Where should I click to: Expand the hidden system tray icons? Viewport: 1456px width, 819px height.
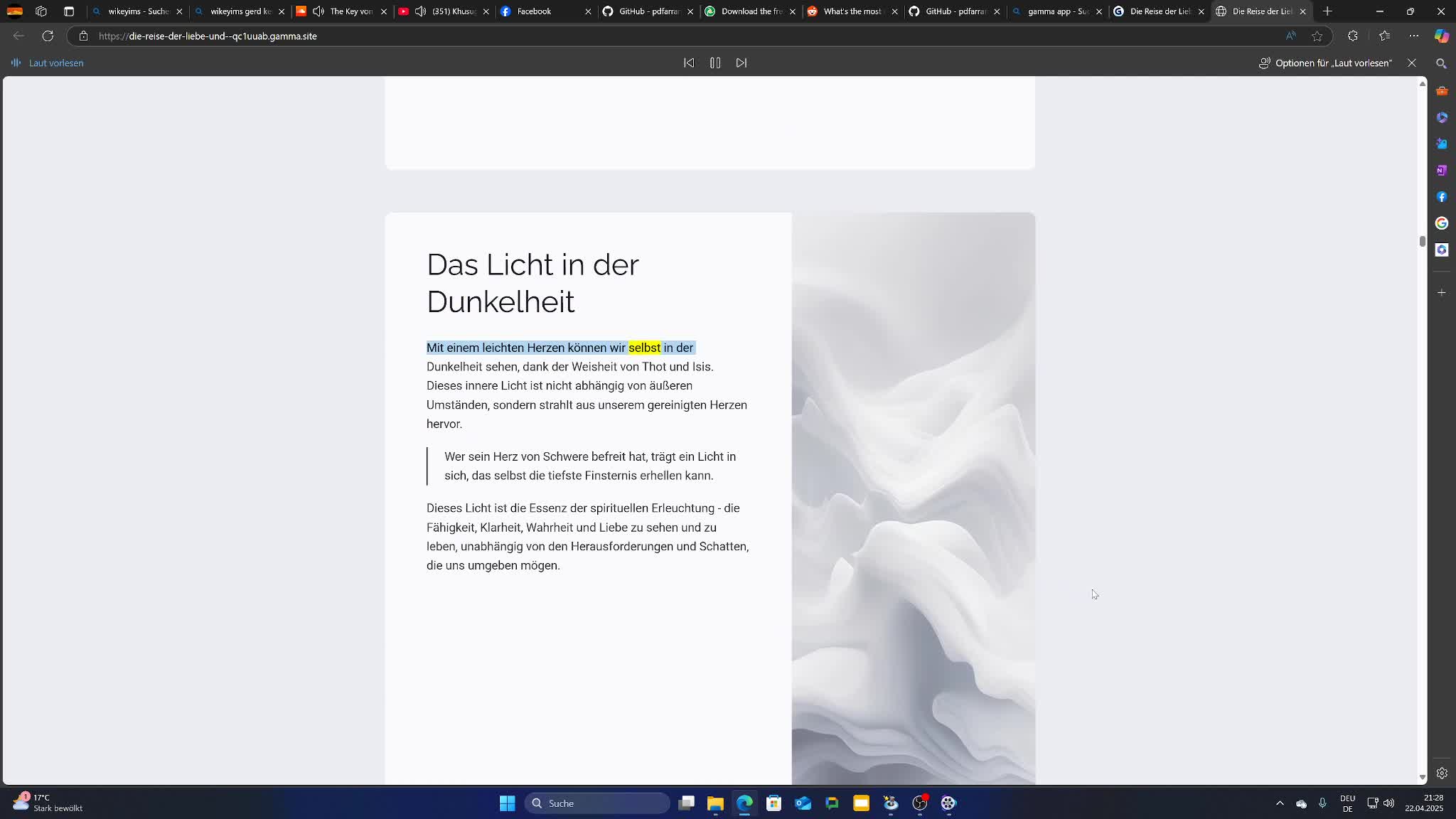1280,803
